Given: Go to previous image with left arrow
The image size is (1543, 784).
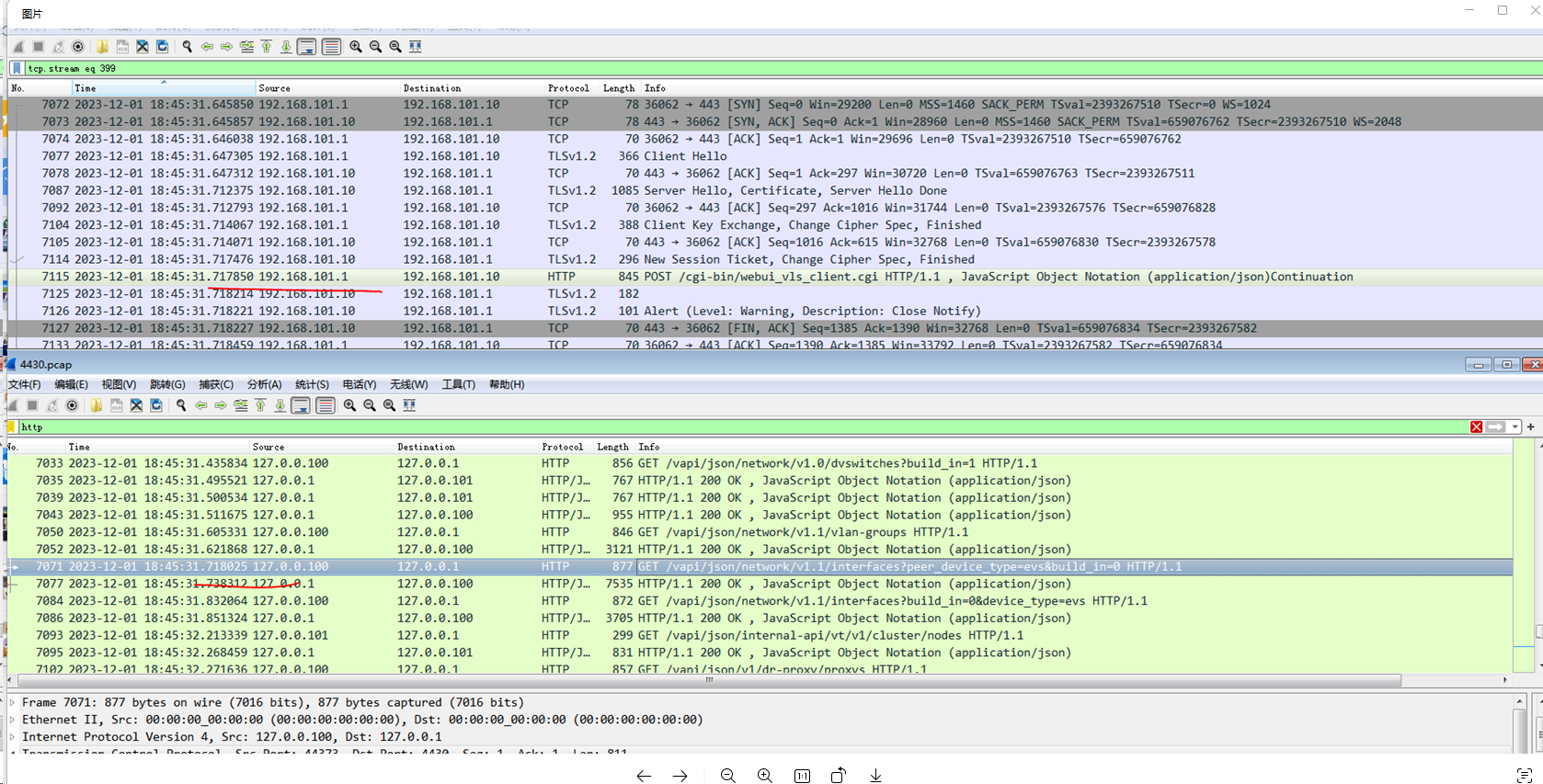Looking at the screenshot, I should click(644, 776).
